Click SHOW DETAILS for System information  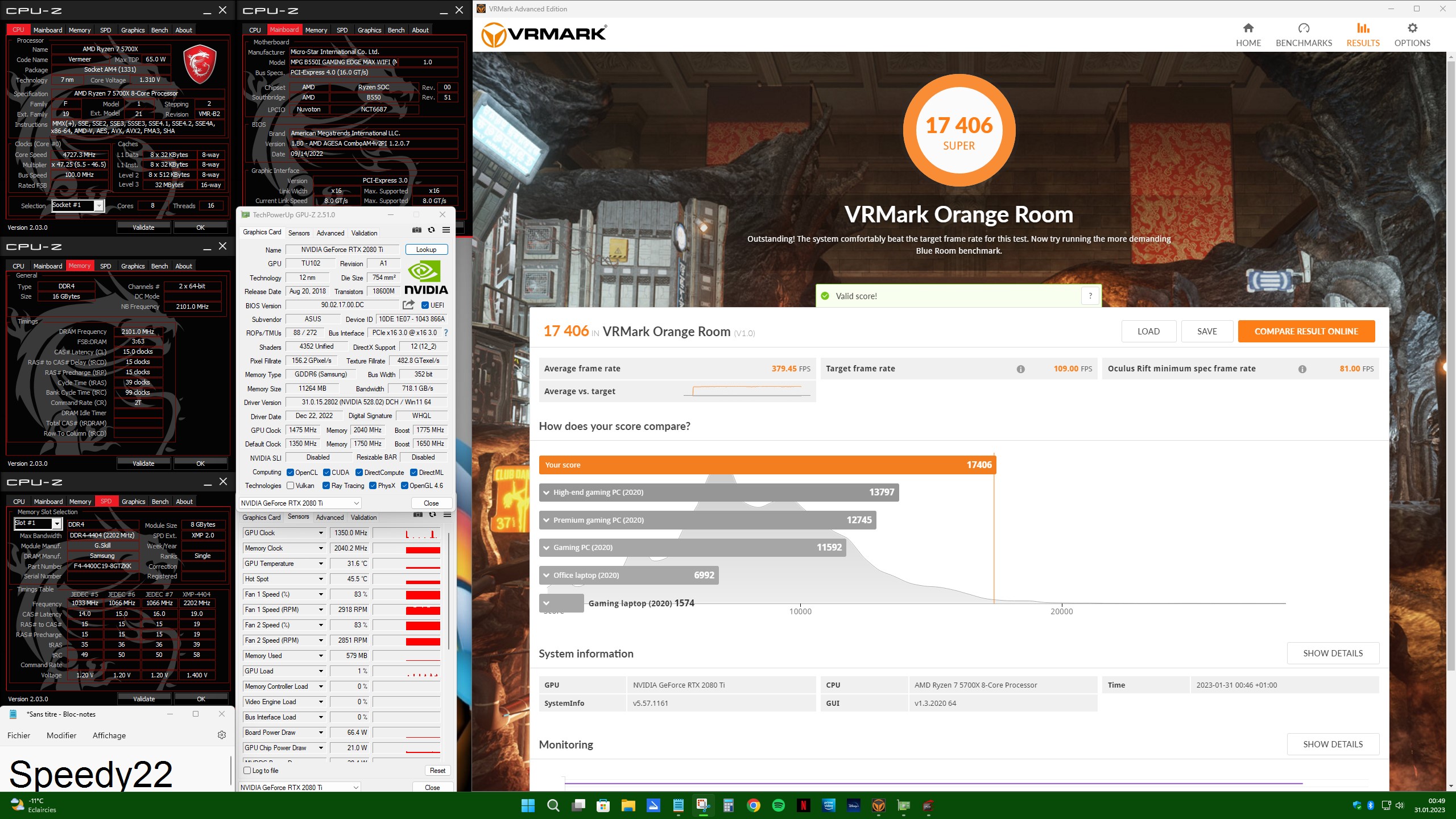click(x=1333, y=653)
